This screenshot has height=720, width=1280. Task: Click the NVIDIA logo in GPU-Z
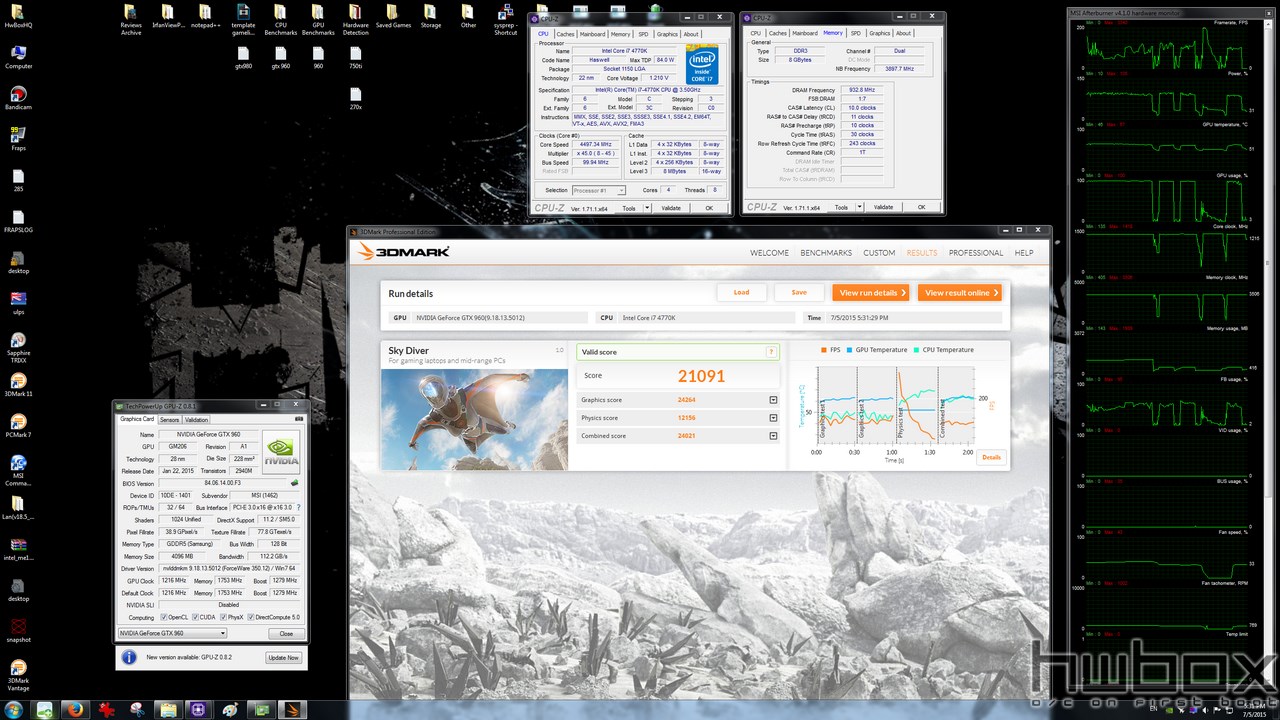coord(281,452)
